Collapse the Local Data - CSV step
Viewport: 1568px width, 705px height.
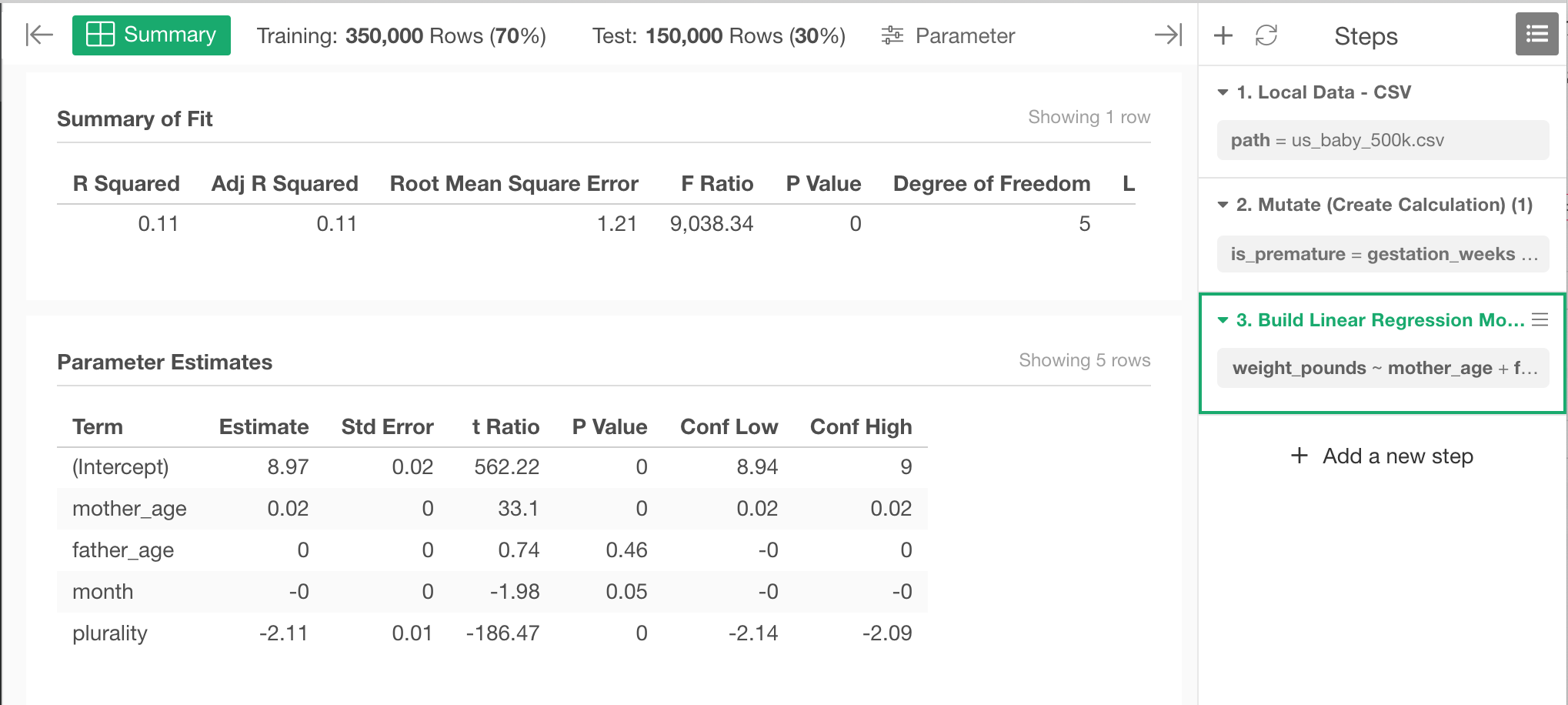tap(1223, 92)
